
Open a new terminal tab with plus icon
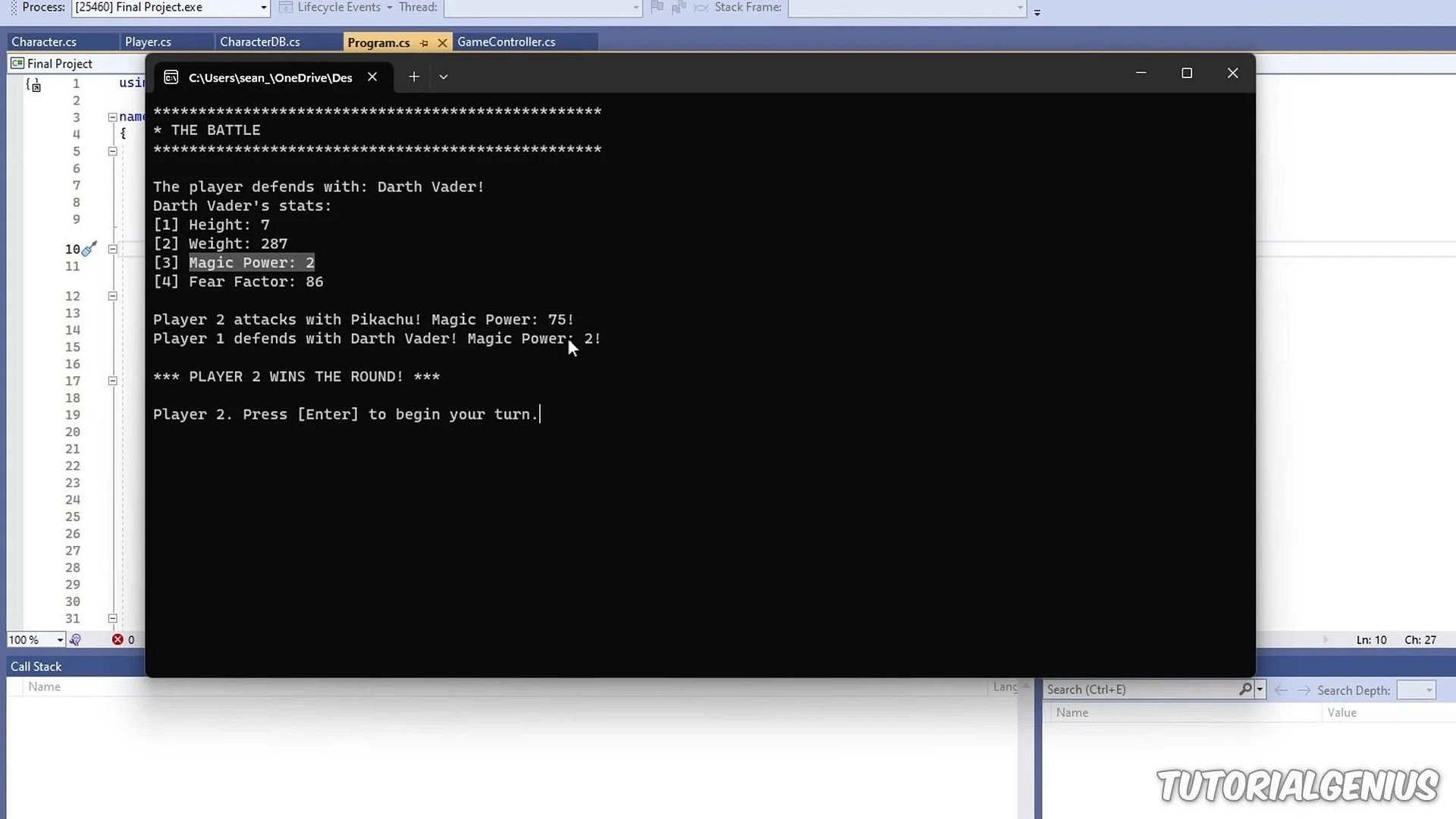click(x=414, y=77)
